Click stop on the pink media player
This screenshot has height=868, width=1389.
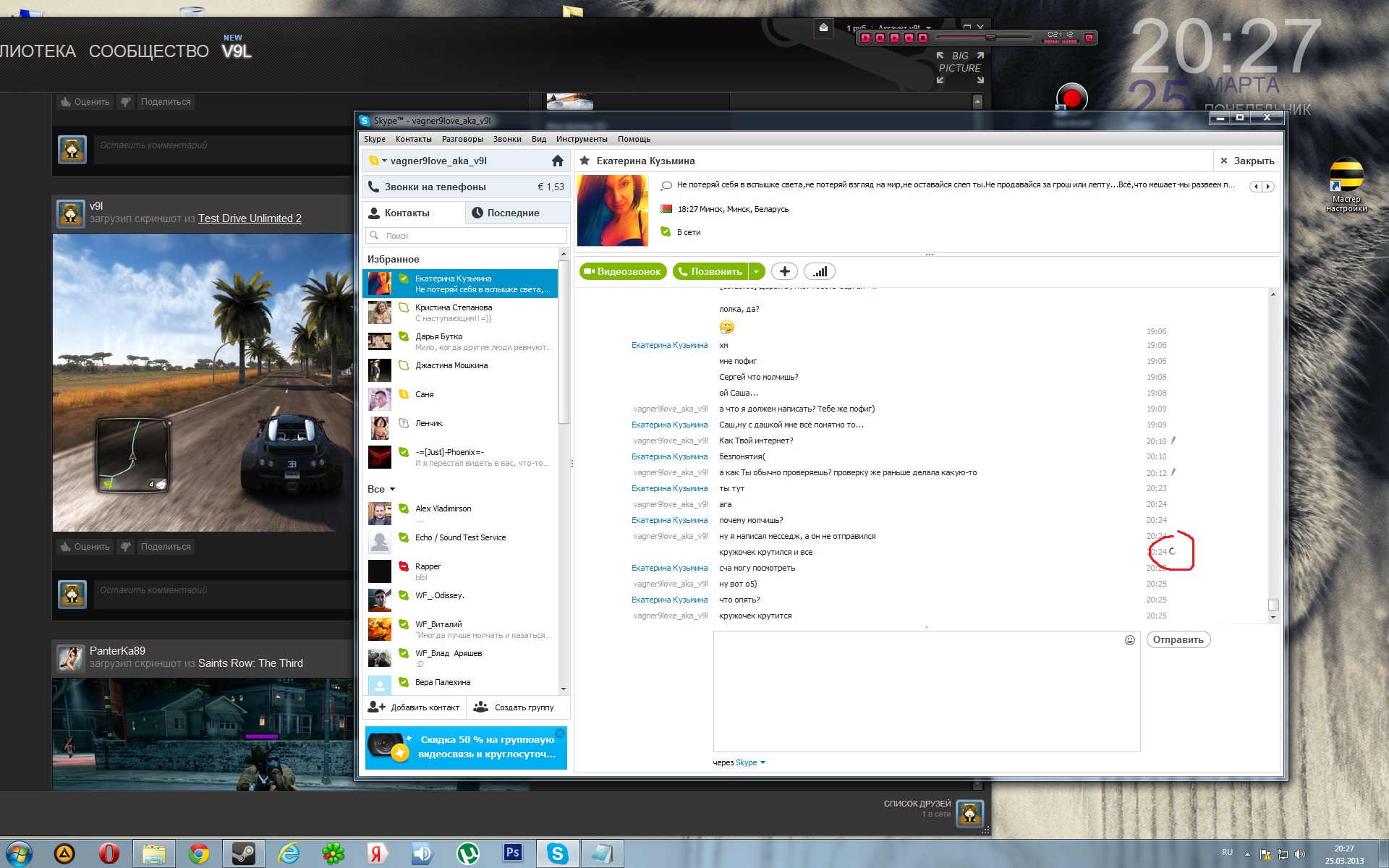click(922, 38)
